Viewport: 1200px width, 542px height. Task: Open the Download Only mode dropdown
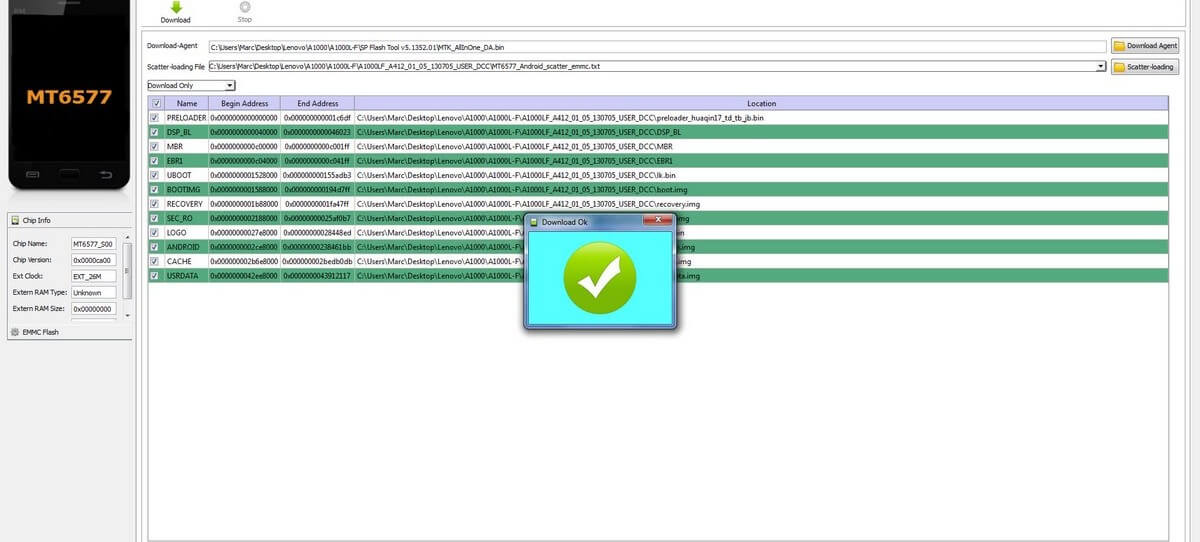[x=191, y=85]
